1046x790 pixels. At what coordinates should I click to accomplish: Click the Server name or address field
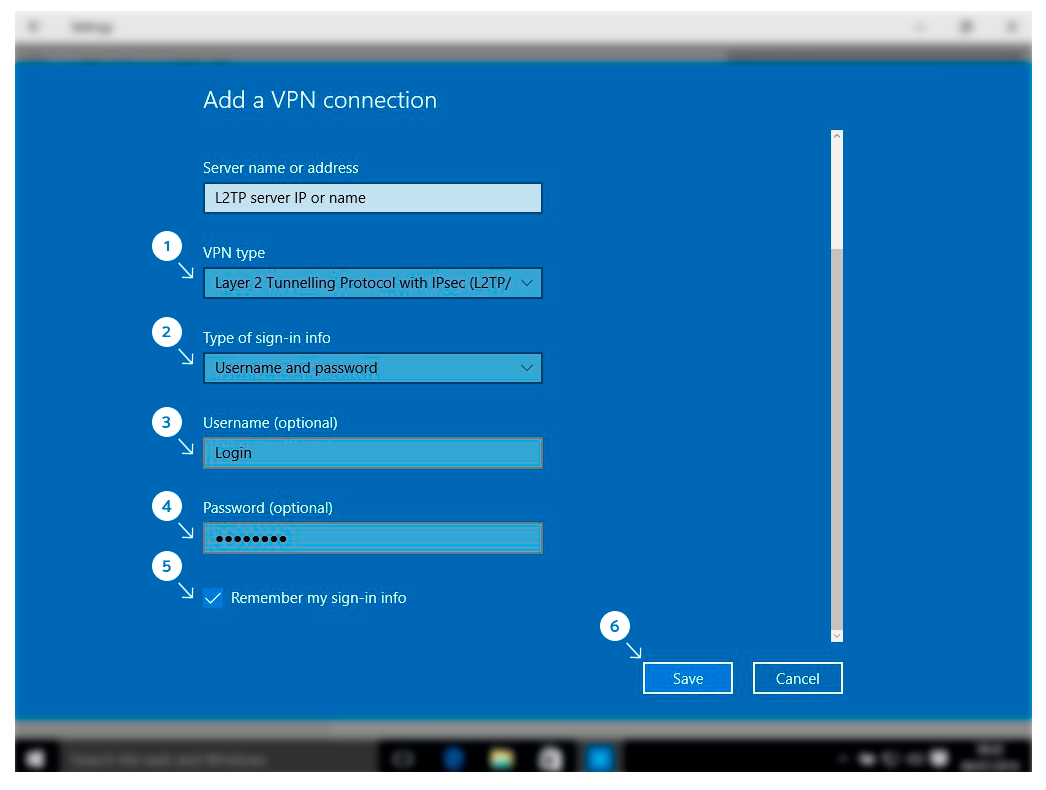(372, 198)
